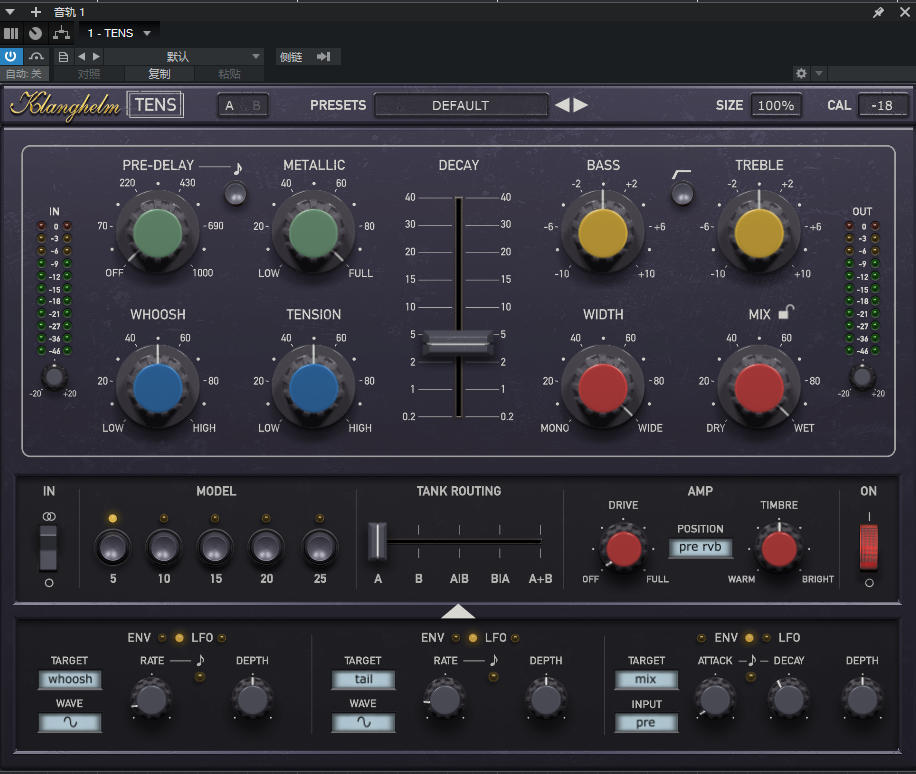Set tank routing to A+B
The width and height of the screenshot is (916, 774).
pos(540,579)
